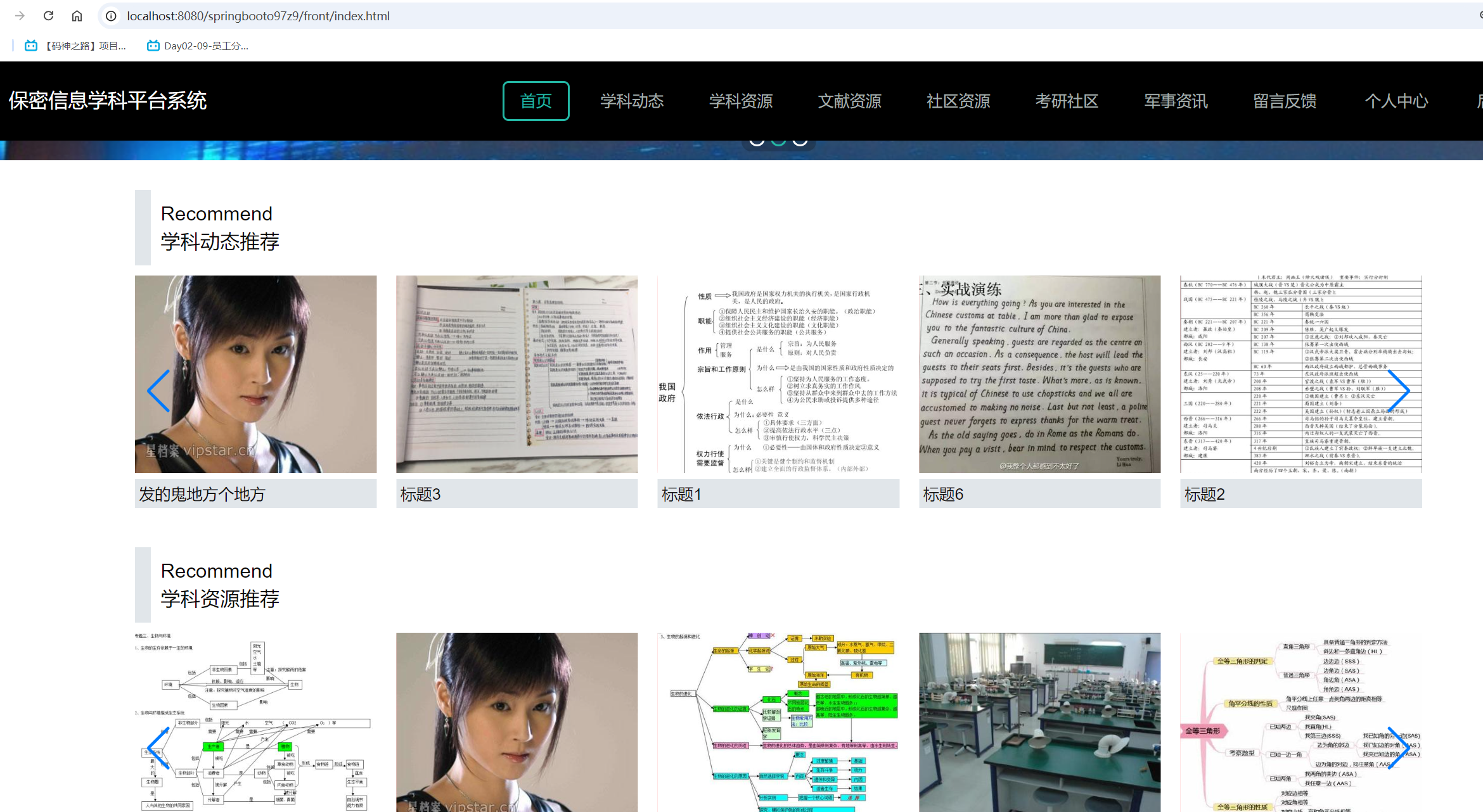Open the 学科动态 menu item
The height and width of the screenshot is (812, 1483).
click(x=631, y=101)
